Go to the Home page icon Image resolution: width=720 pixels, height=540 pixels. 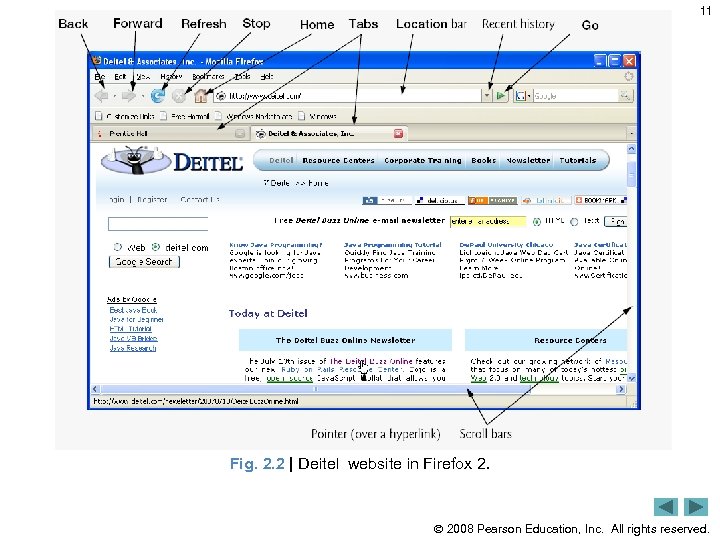[x=201, y=96]
